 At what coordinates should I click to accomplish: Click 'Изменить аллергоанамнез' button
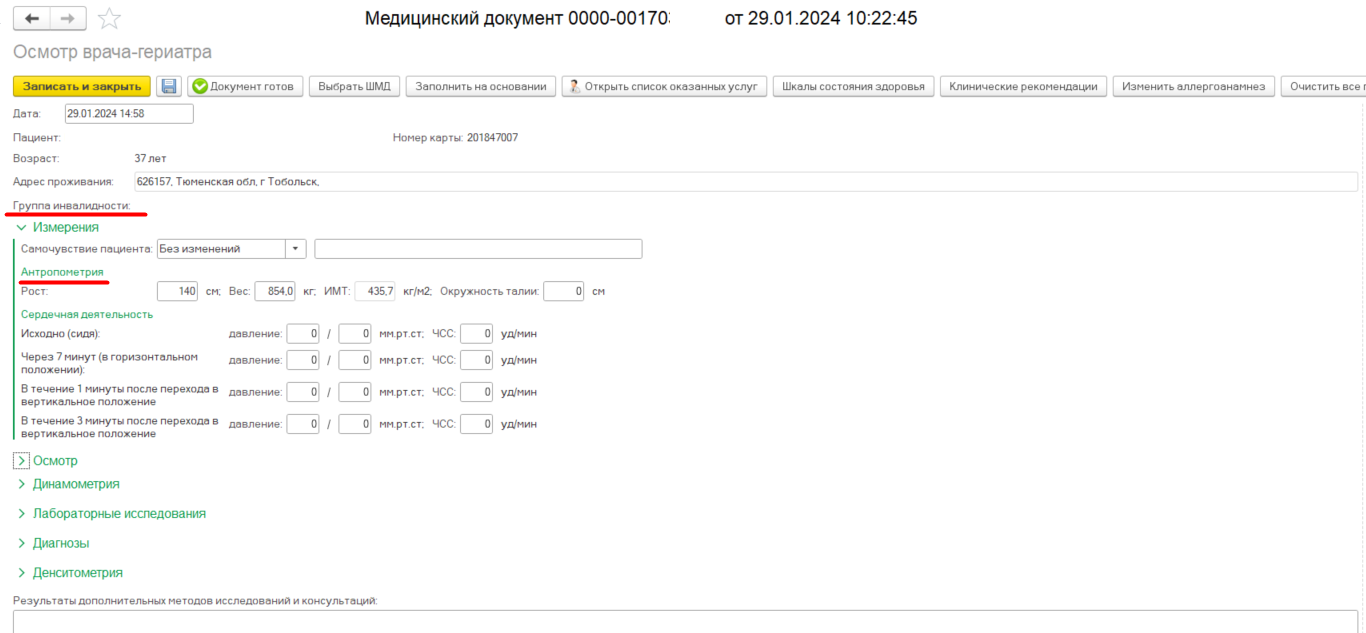click(1193, 87)
